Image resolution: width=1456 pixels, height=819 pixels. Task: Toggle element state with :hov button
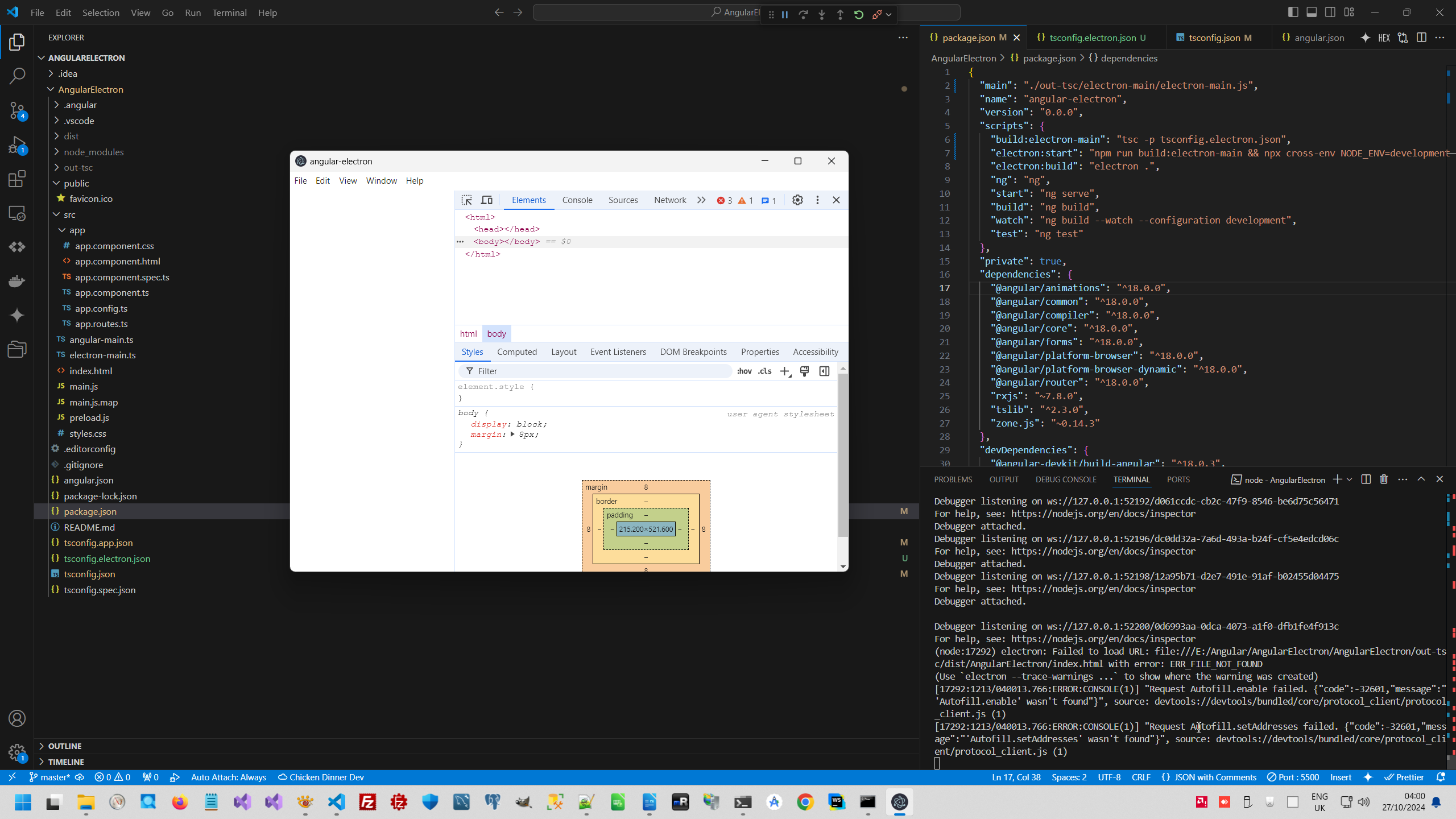click(x=744, y=371)
